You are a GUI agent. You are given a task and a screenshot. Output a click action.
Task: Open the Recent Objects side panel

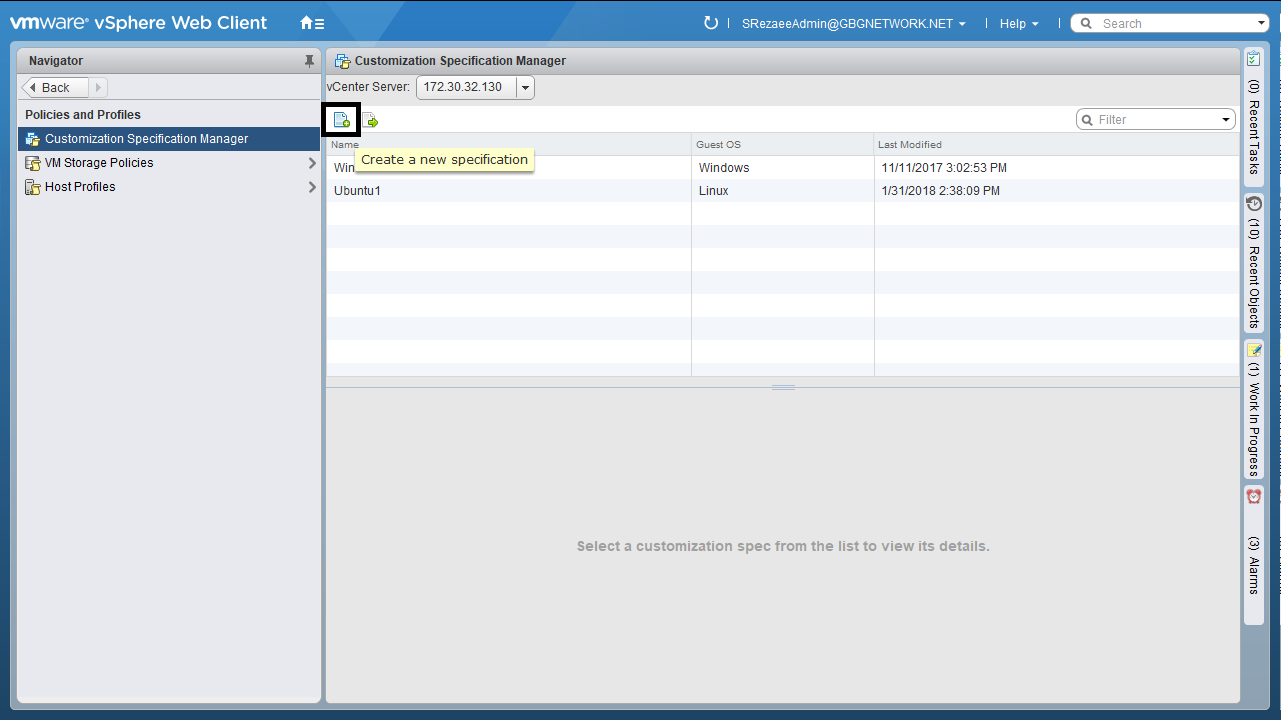(1253, 263)
